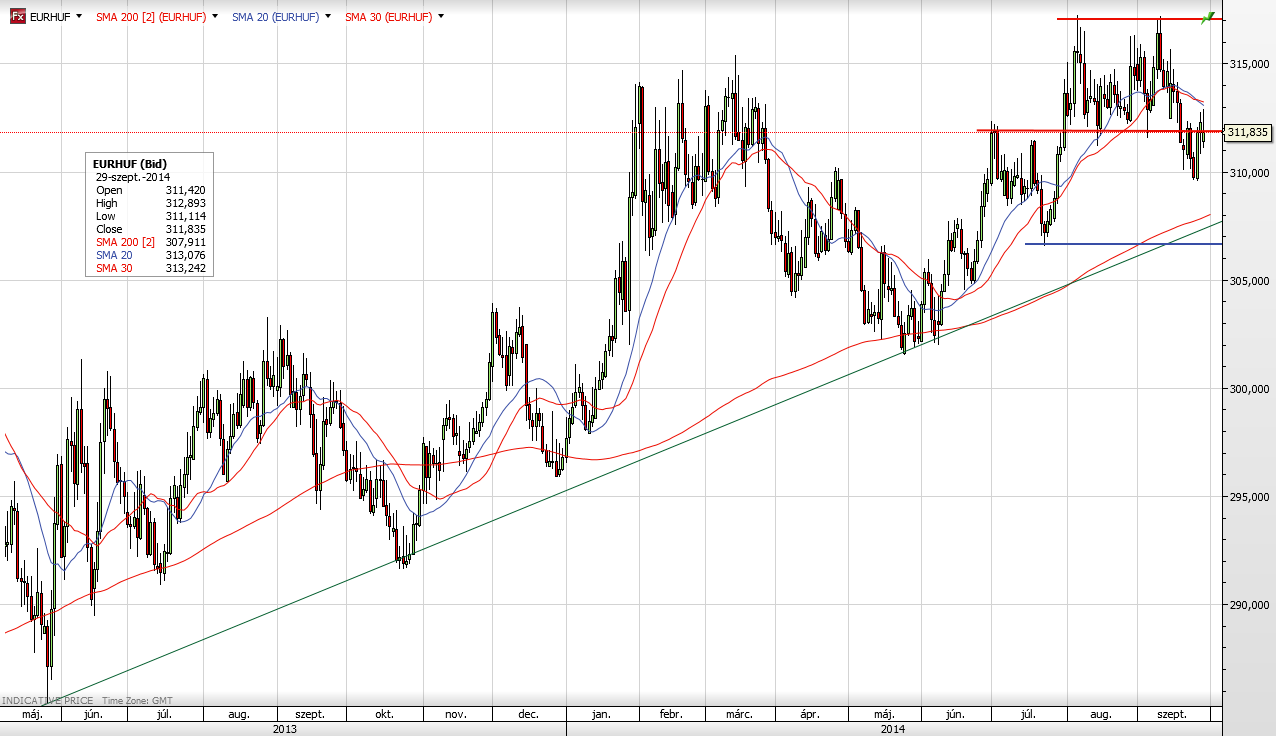Click the 2014 year label on time axis
Viewport: 1276px width, 736px height.
coord(893,729)
